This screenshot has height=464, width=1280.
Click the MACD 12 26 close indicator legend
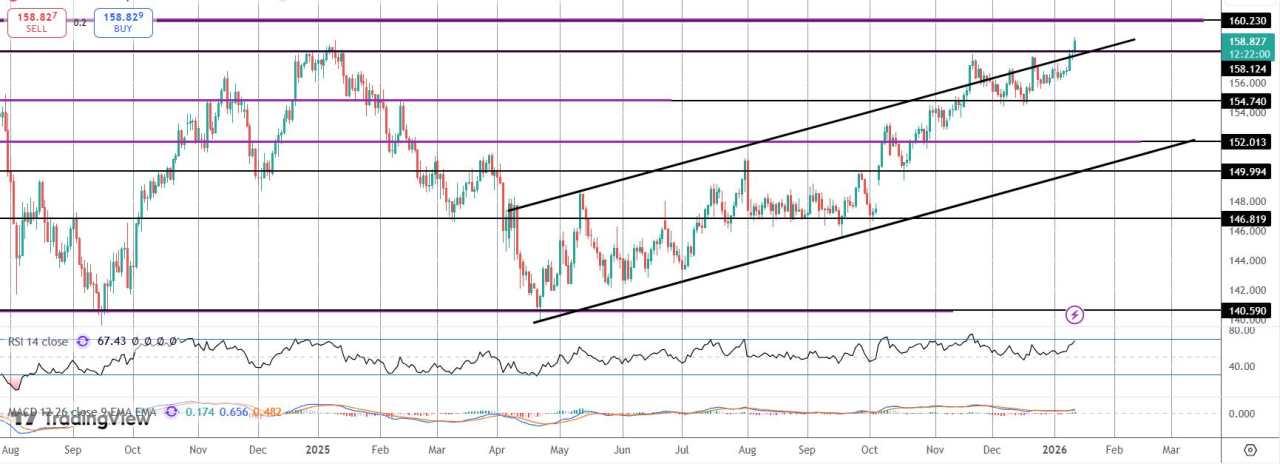pyautogui.click(x=84, y=411)
